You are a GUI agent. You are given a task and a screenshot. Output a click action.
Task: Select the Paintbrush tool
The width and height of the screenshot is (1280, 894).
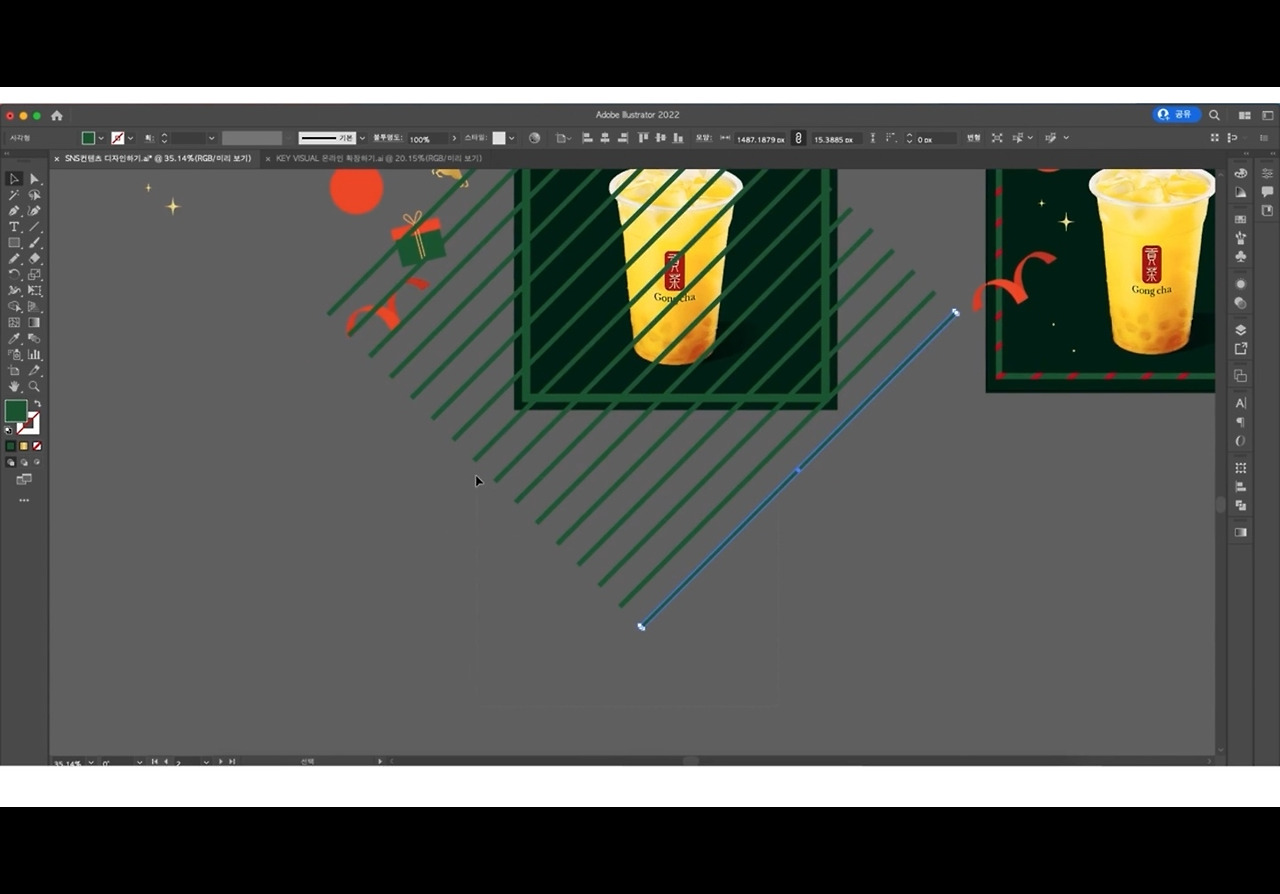tap(34, 243)
